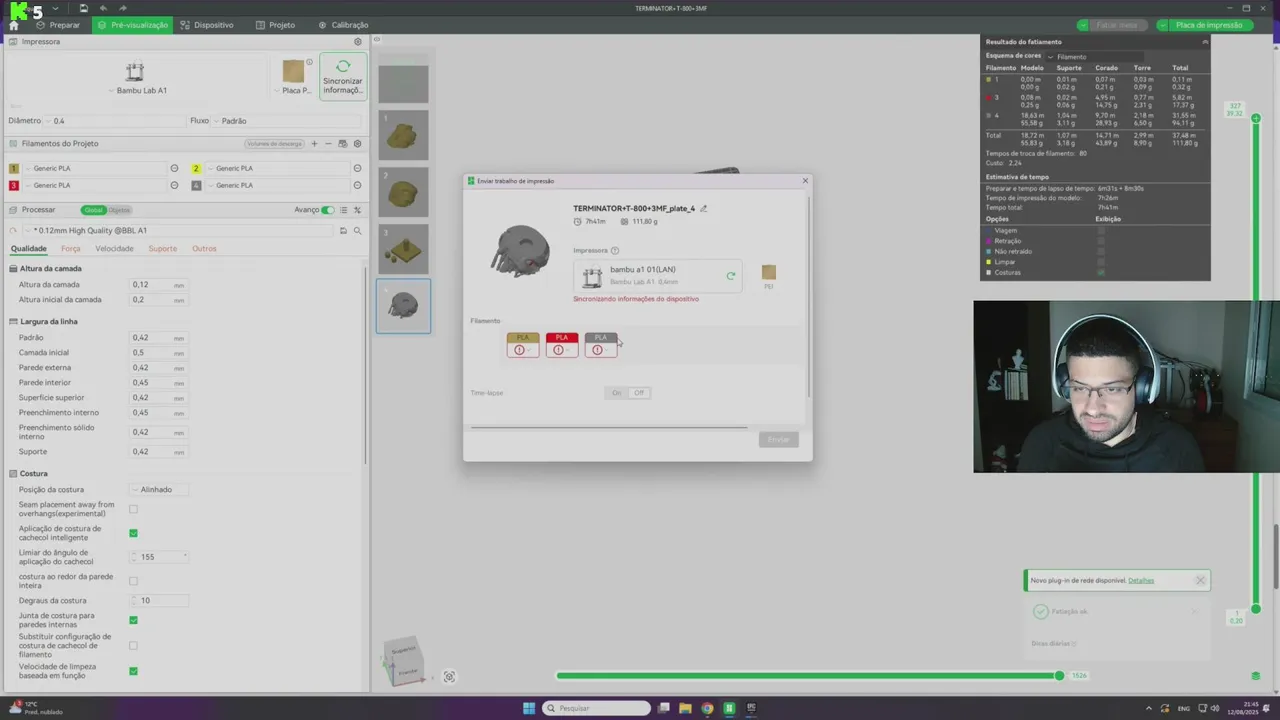Image resolution: width=1280 pixels, height=720 pixels.
Task: Go to the home screen icon
Action: click(13, 25)
